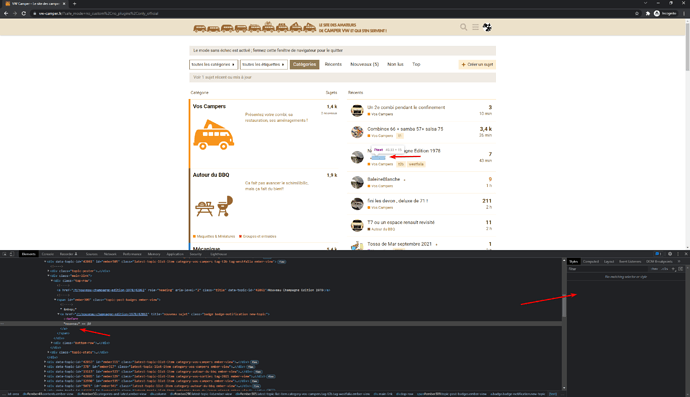Click the browser address bar URL
Viewport: 690px width, 397px height.
99,13
